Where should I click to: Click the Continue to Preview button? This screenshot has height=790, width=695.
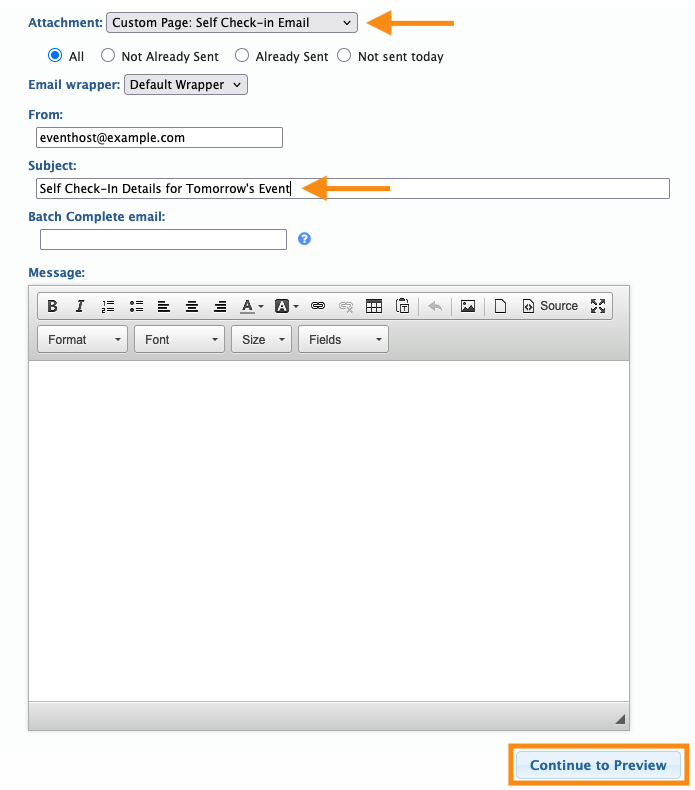tap(598, 765)
